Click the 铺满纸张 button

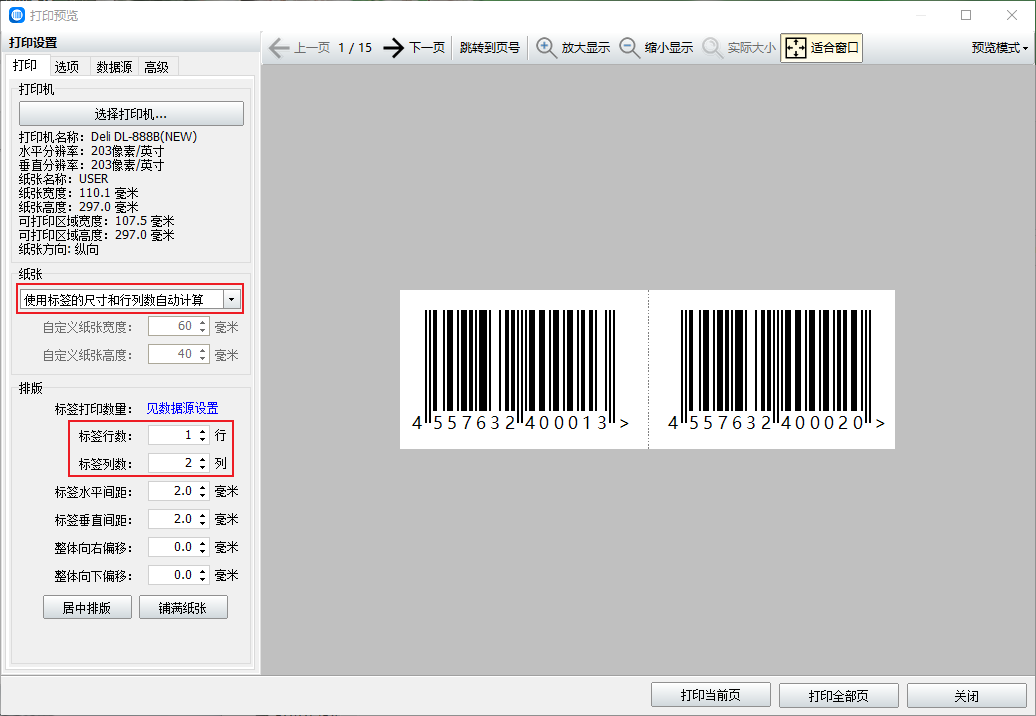(x=183, y=608)
